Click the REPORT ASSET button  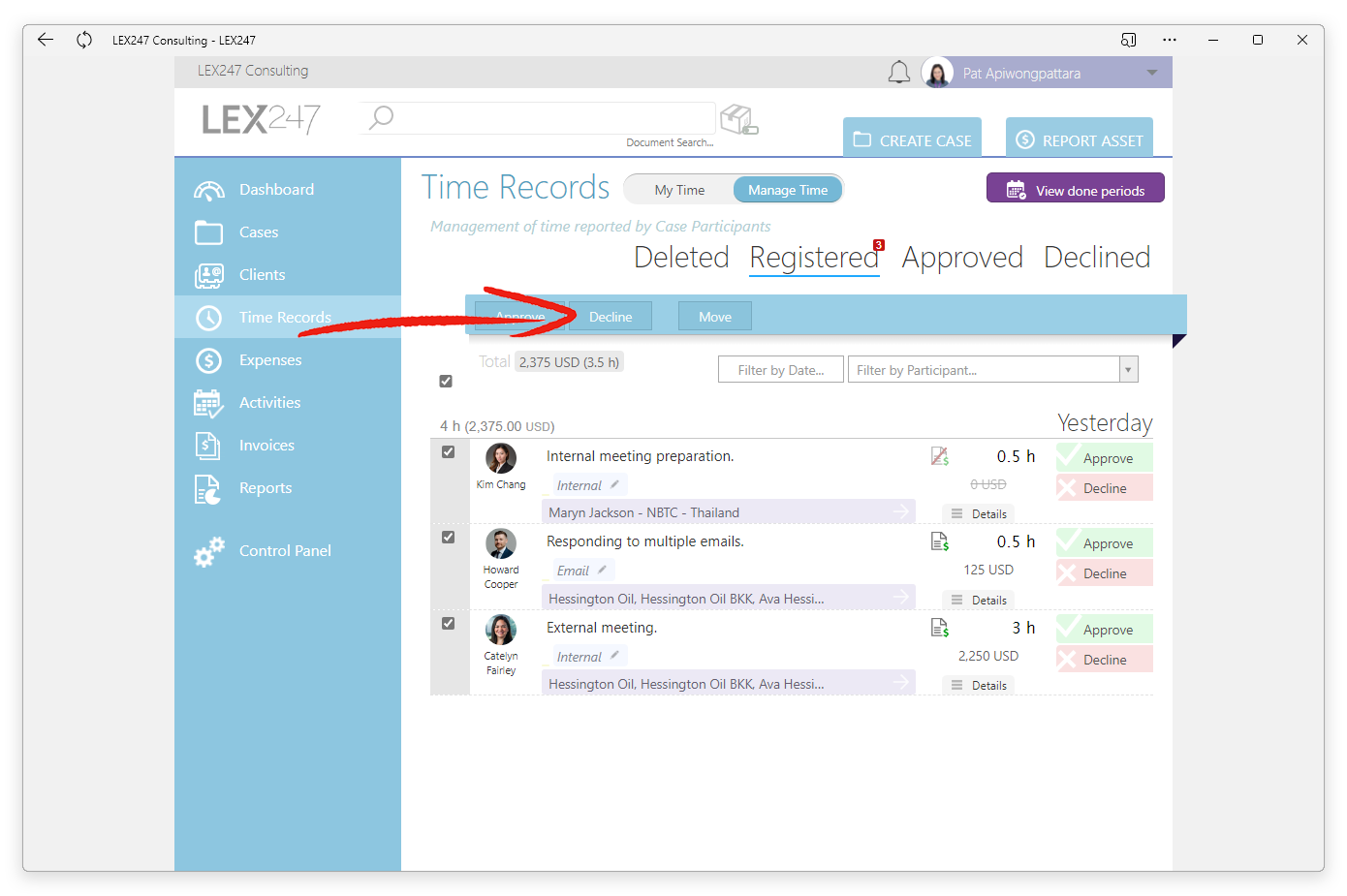pyautogui.click(x=1079, y=139)
